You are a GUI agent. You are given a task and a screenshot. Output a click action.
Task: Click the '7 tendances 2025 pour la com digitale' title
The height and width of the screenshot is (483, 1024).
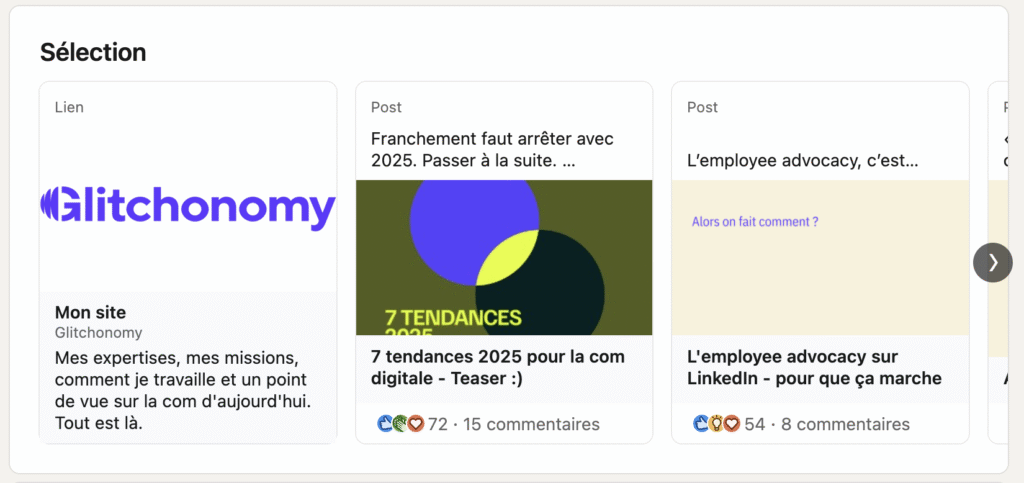(498, 367)
